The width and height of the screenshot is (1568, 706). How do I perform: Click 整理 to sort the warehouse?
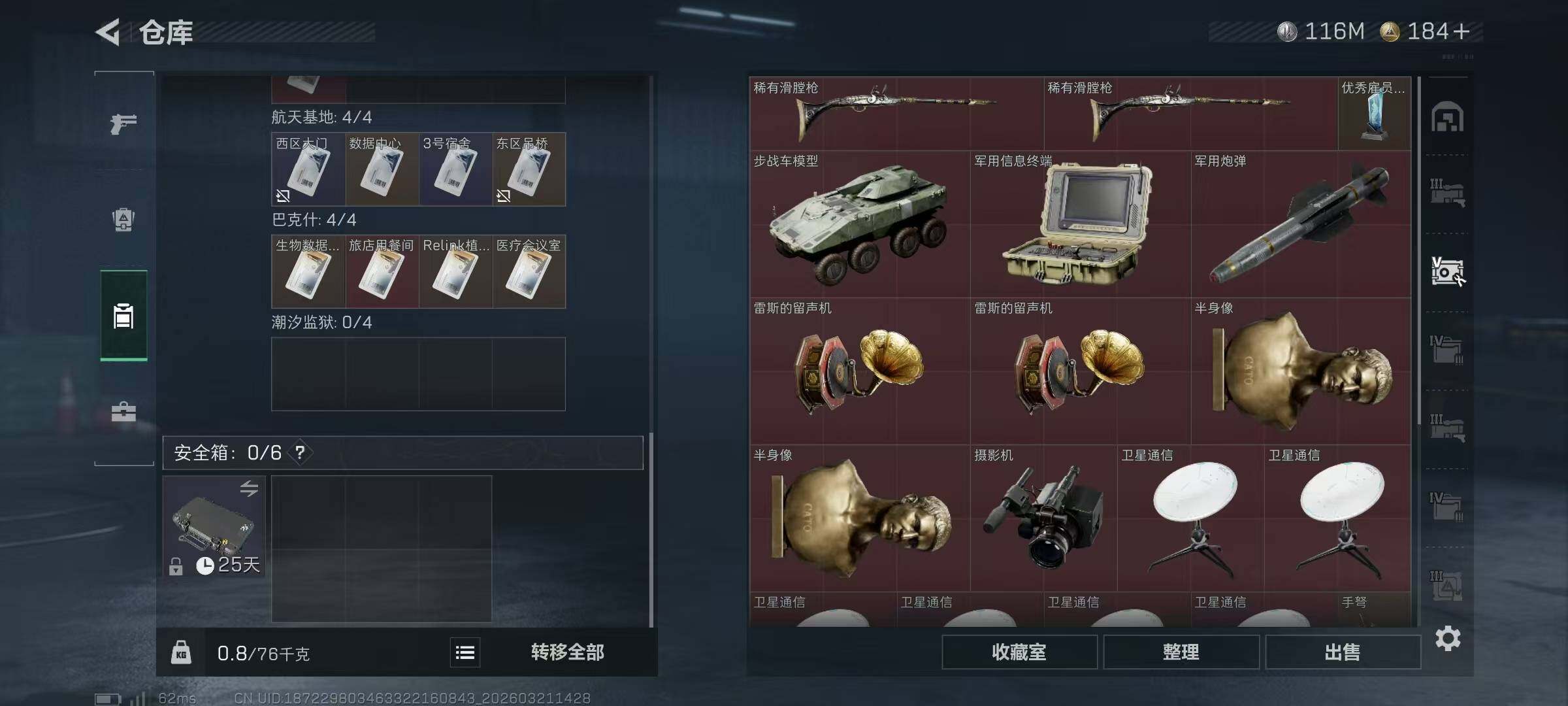click(x=1181, y=652)
